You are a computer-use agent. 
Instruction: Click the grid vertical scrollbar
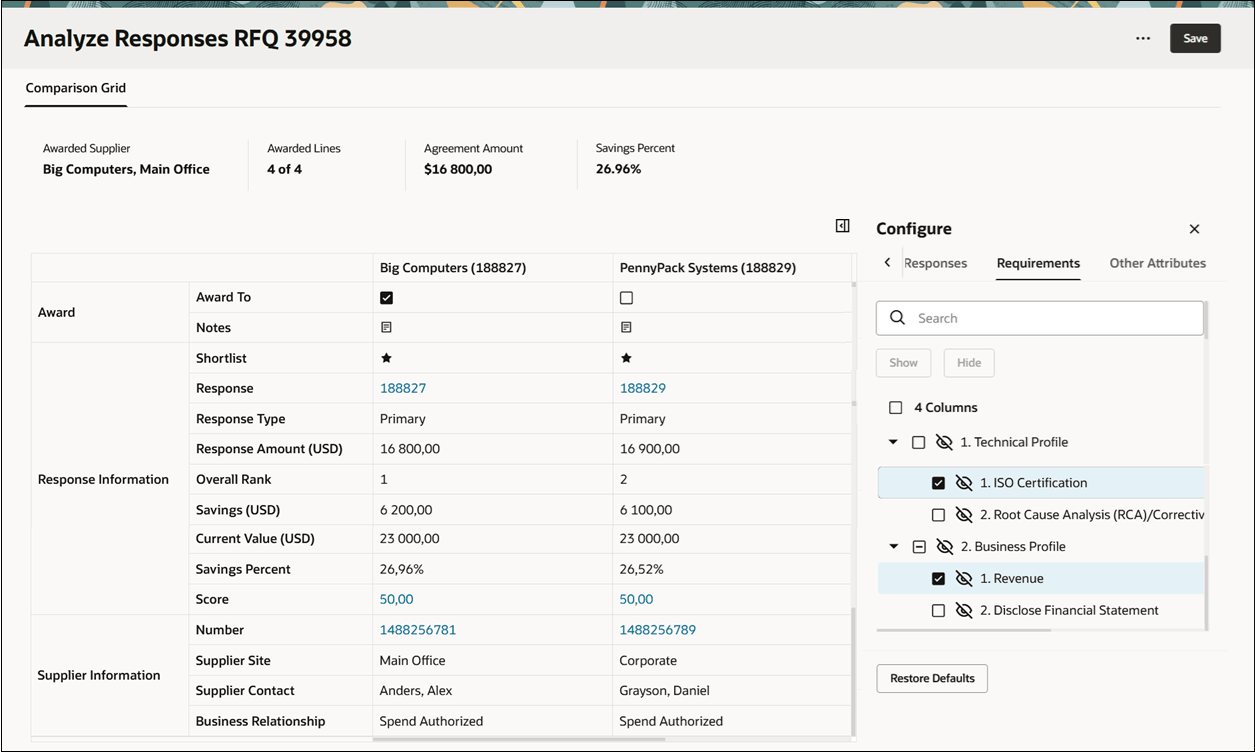click(x=853, y=670)
